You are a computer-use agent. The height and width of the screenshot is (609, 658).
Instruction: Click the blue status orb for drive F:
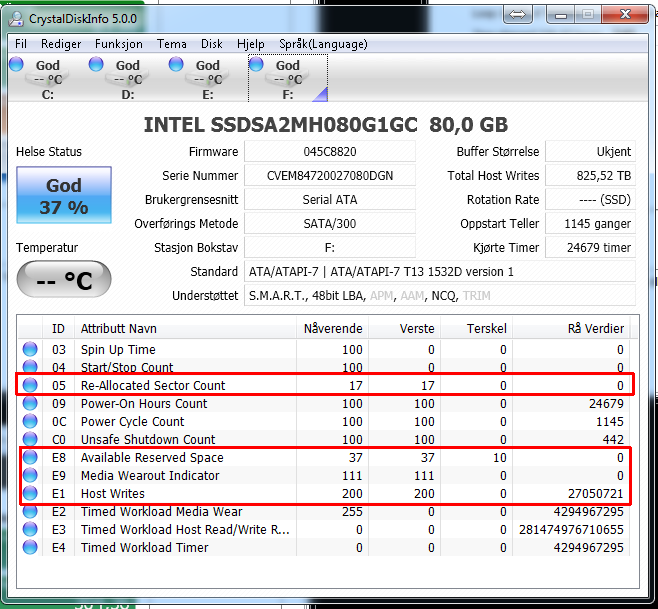(x=256, y=64)
